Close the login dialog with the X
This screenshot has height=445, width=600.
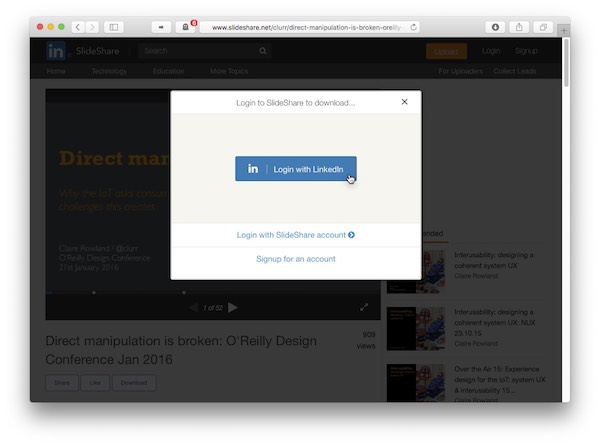404,102
